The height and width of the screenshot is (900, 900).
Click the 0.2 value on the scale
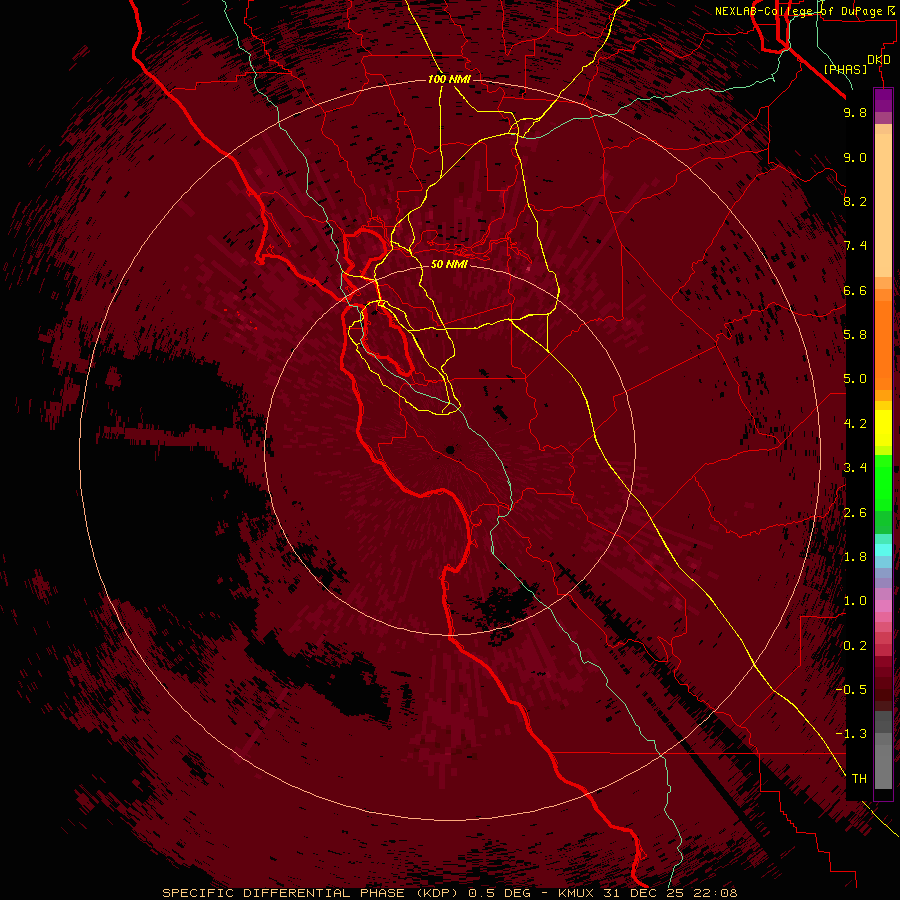855,646
